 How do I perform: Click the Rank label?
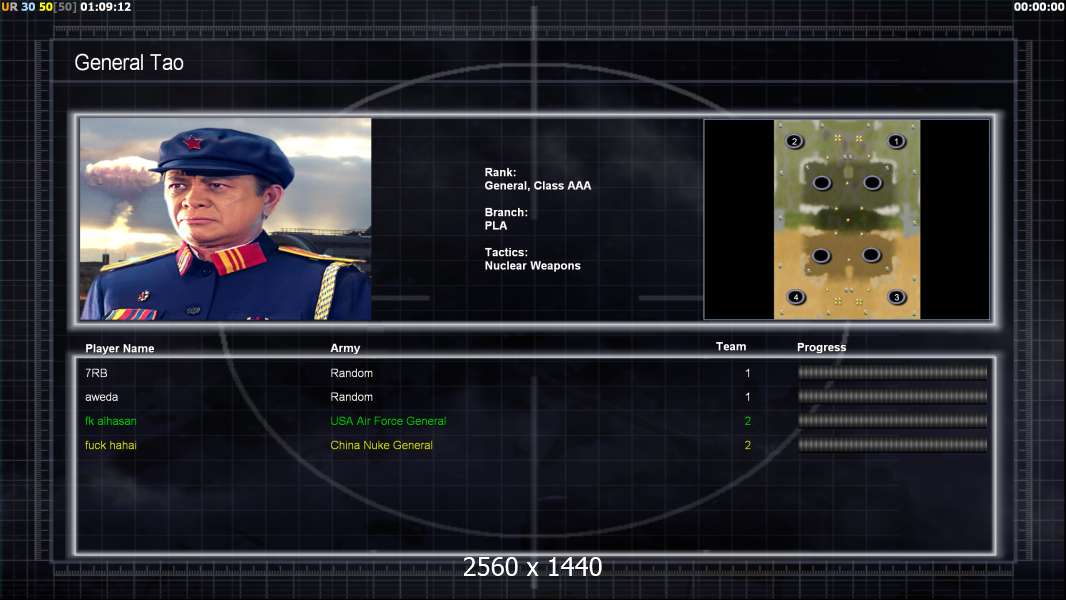[x=500, y=173]
